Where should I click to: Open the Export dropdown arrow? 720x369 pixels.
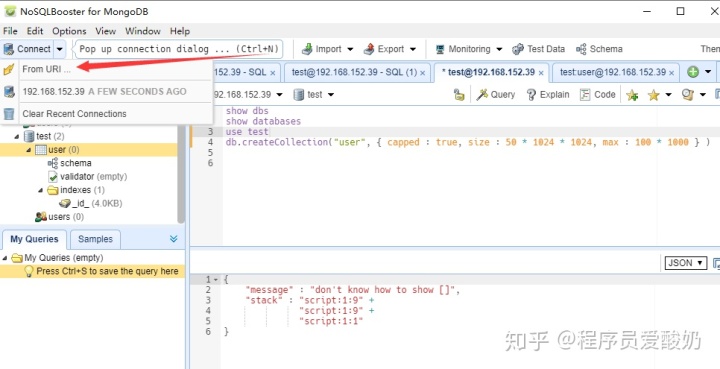click(x=413, y=49)
